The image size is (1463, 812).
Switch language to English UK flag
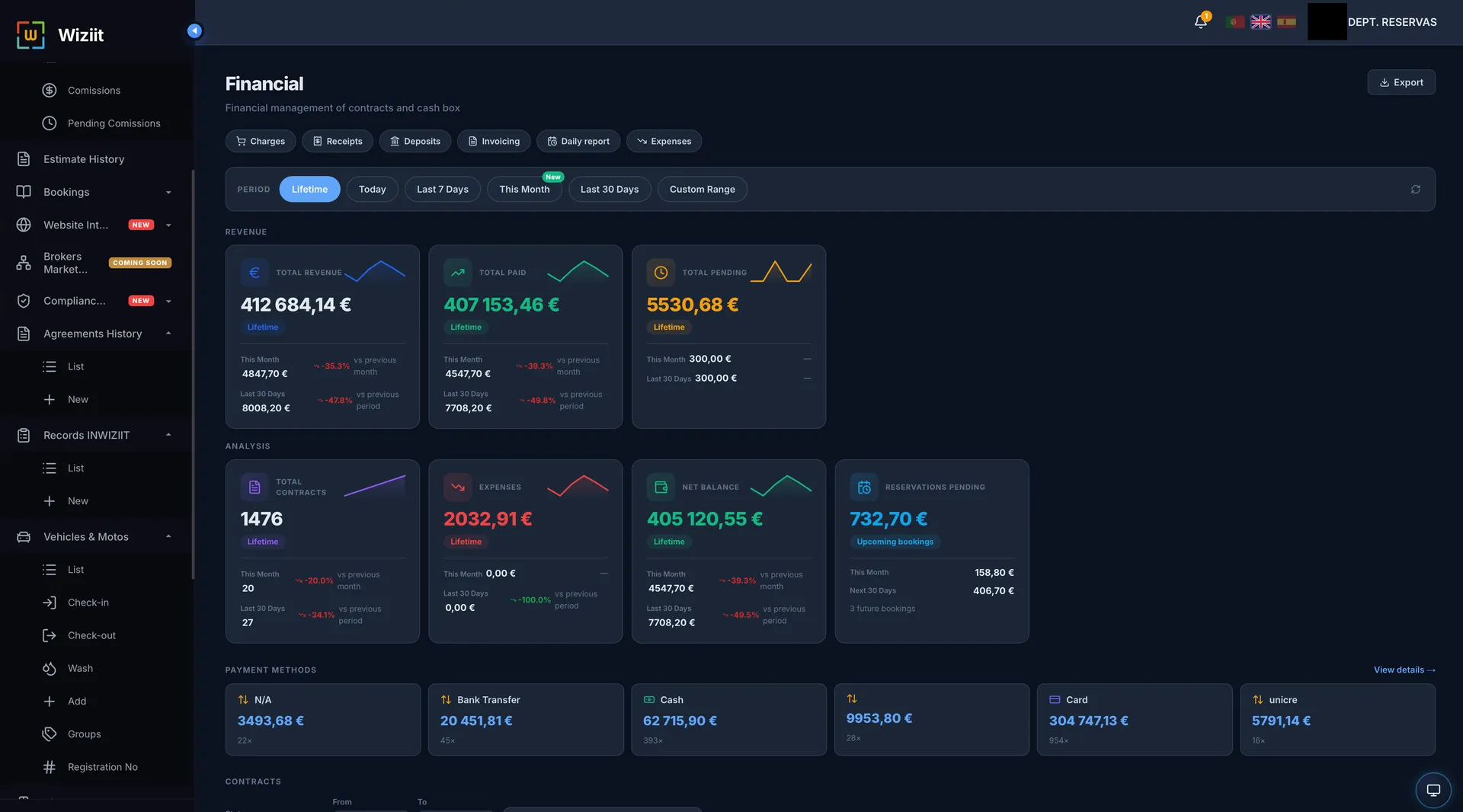tap(1261, 22)
